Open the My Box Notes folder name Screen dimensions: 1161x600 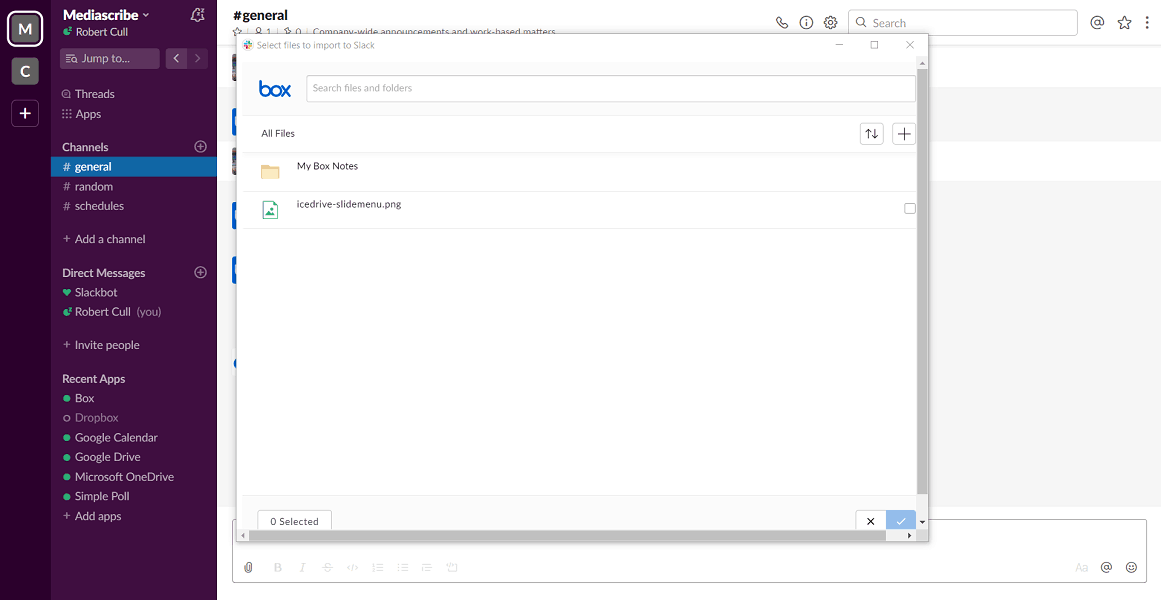click(327, 167)
